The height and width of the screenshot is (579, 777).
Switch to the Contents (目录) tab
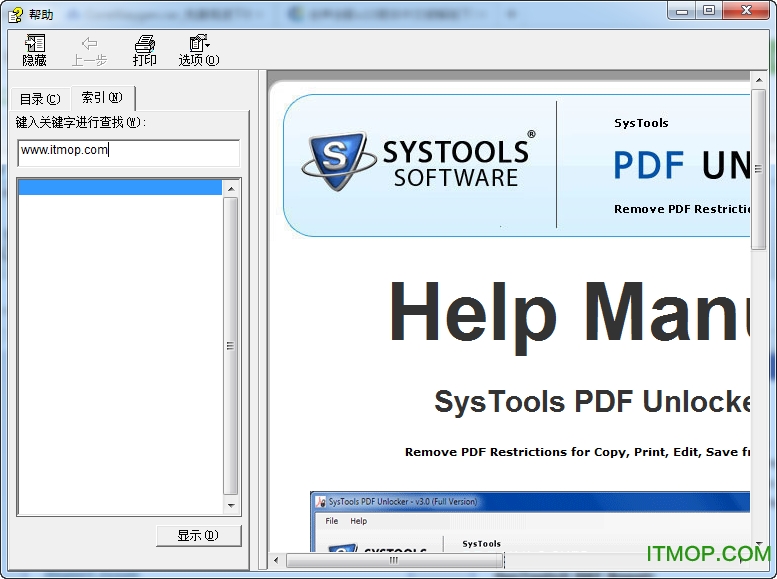click(x=40, y=99)
